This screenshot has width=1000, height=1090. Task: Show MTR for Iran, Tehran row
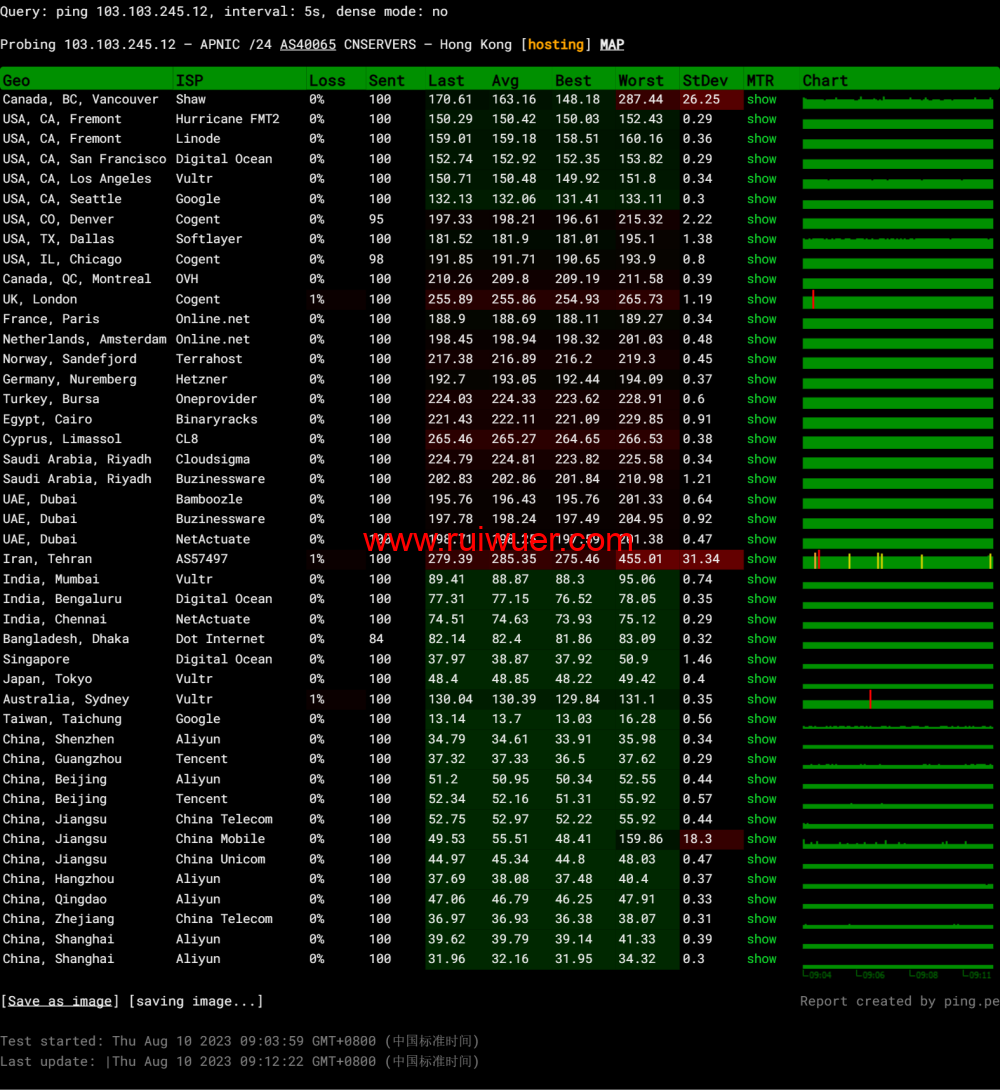761,559
